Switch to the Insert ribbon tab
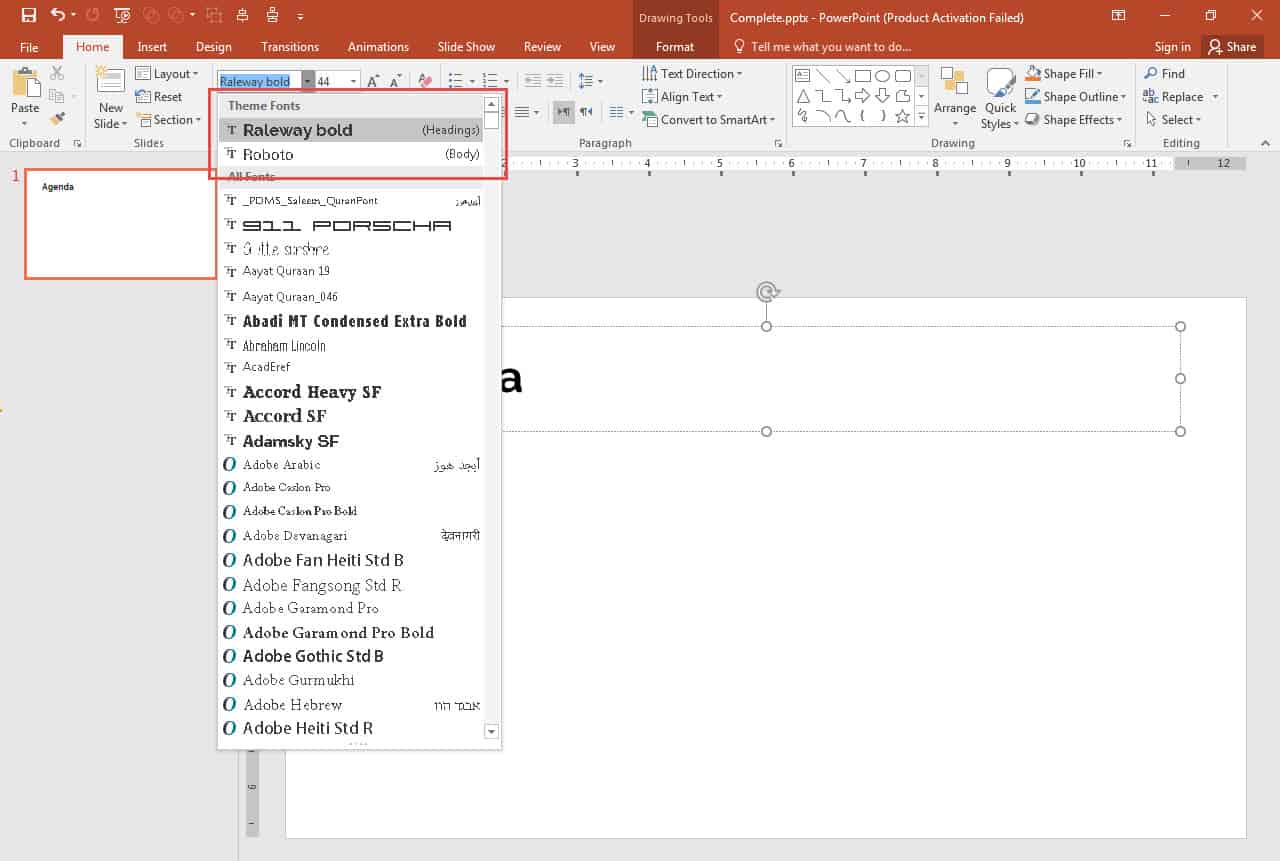The height and width of the screenshot is (861, 1280). [152, 46]
